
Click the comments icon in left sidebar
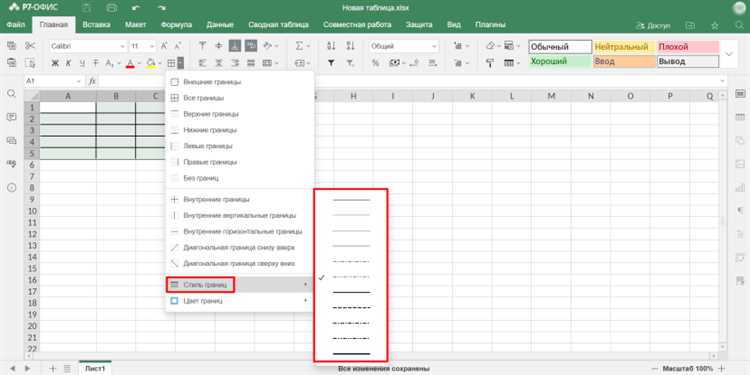coord(11,117)
